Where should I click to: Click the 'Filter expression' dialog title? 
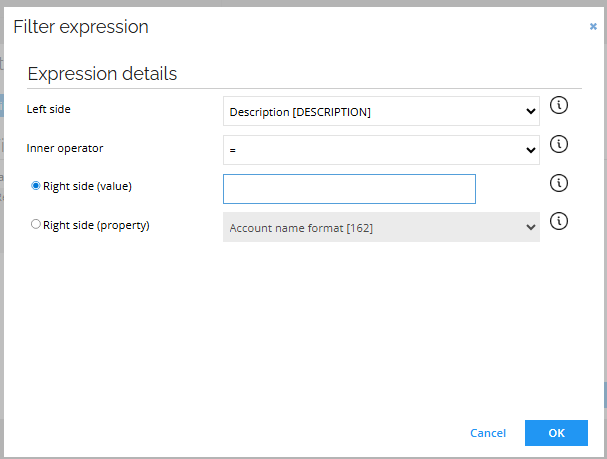point(81,27)
